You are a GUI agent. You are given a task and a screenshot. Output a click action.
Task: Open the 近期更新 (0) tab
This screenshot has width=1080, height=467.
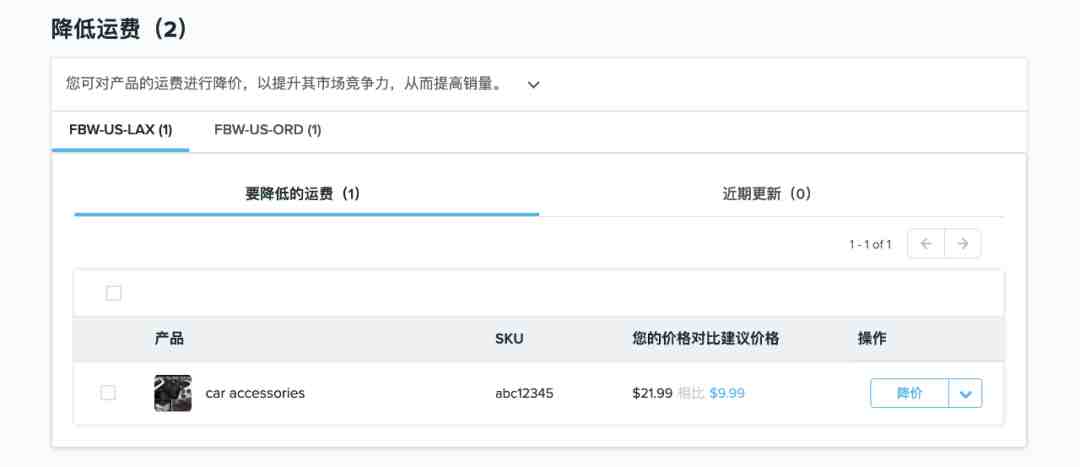(x=767, y=194)
